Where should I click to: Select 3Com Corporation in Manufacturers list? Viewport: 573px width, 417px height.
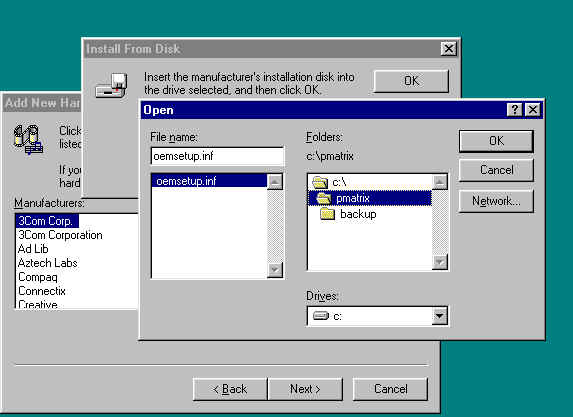pyautogui.click(x=60, y=235)
